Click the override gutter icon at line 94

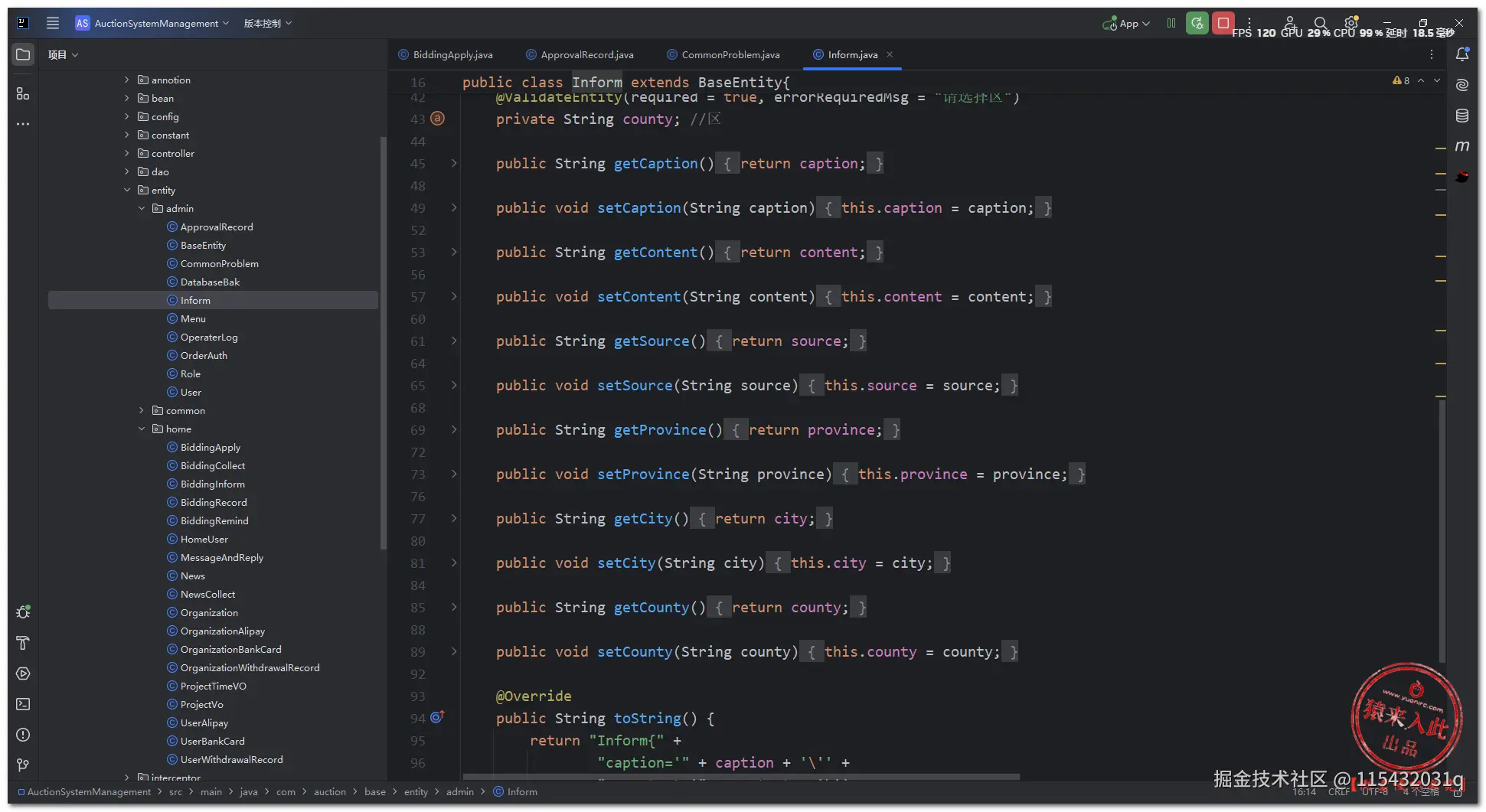pos(437,717)
